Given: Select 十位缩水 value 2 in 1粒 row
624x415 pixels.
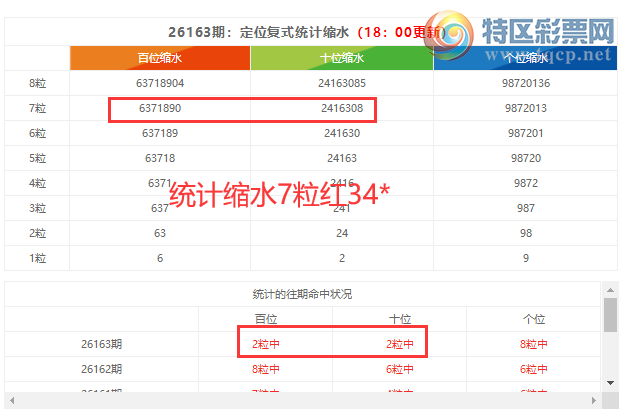Looking at the screenshot, I should tap(342, 258).
